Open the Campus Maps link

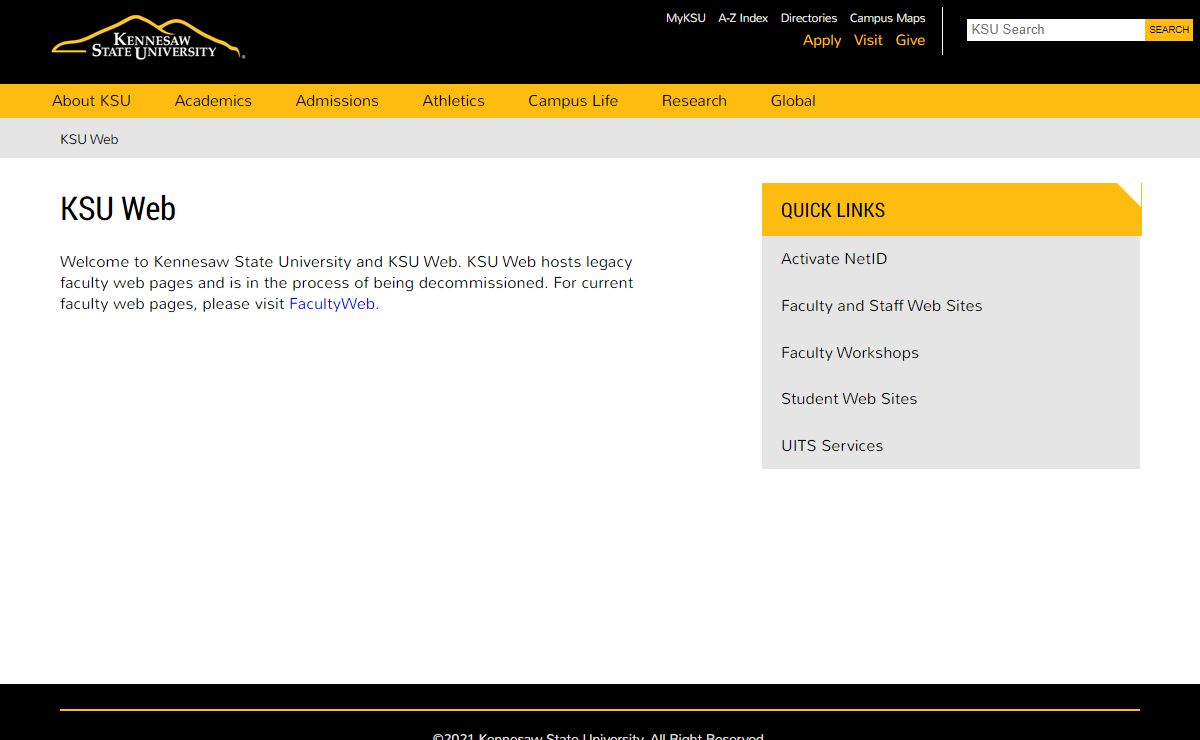[x=888, y=18]
